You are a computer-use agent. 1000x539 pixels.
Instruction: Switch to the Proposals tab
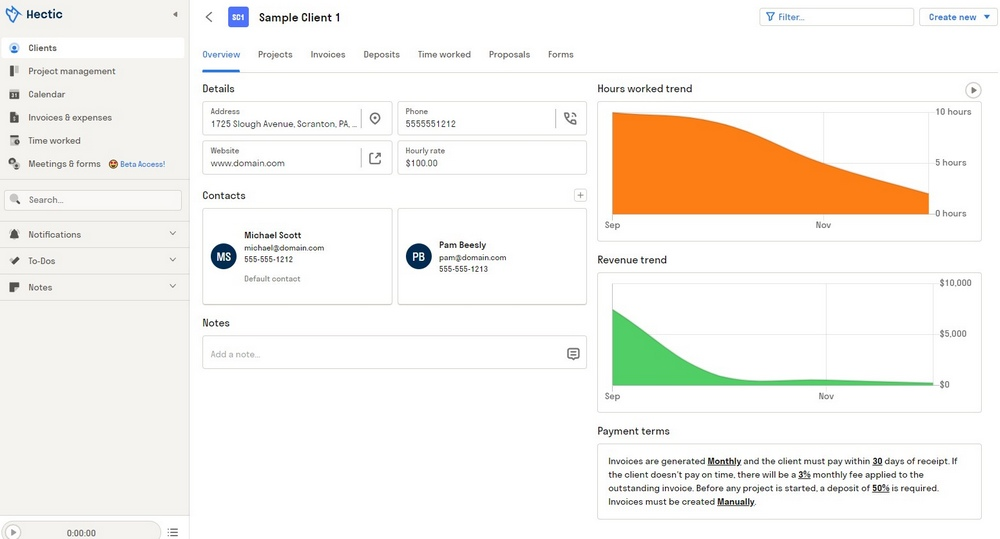click(x=509, y=54)
